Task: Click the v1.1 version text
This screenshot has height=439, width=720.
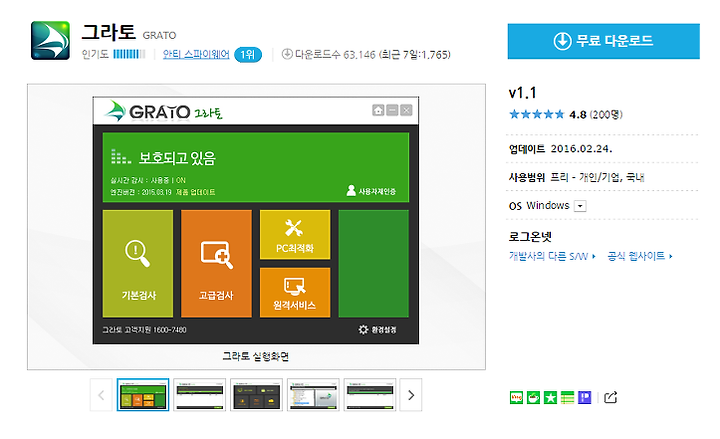Action: coord(523,93)
